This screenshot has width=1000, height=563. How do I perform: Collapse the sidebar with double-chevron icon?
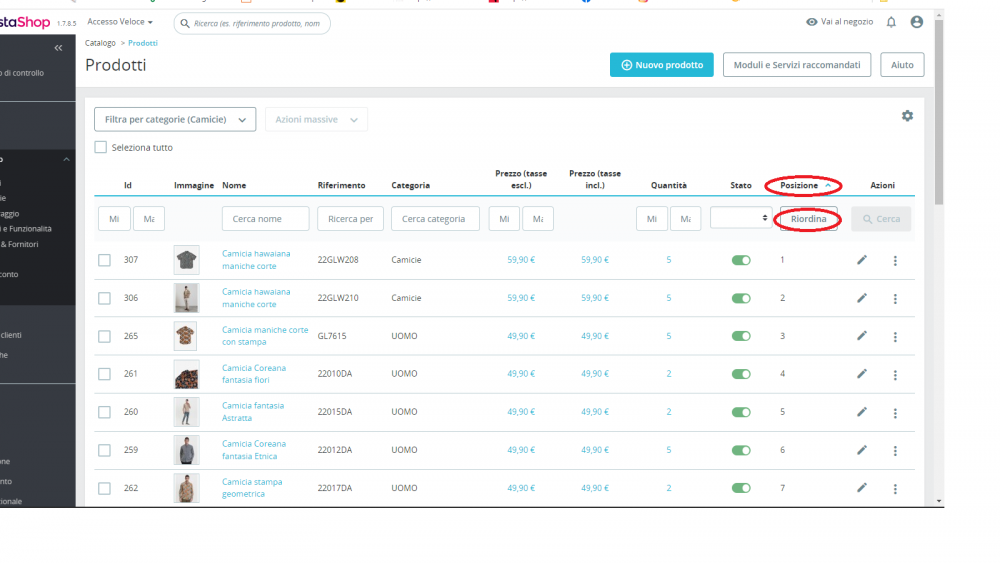(x=58, y=48)
